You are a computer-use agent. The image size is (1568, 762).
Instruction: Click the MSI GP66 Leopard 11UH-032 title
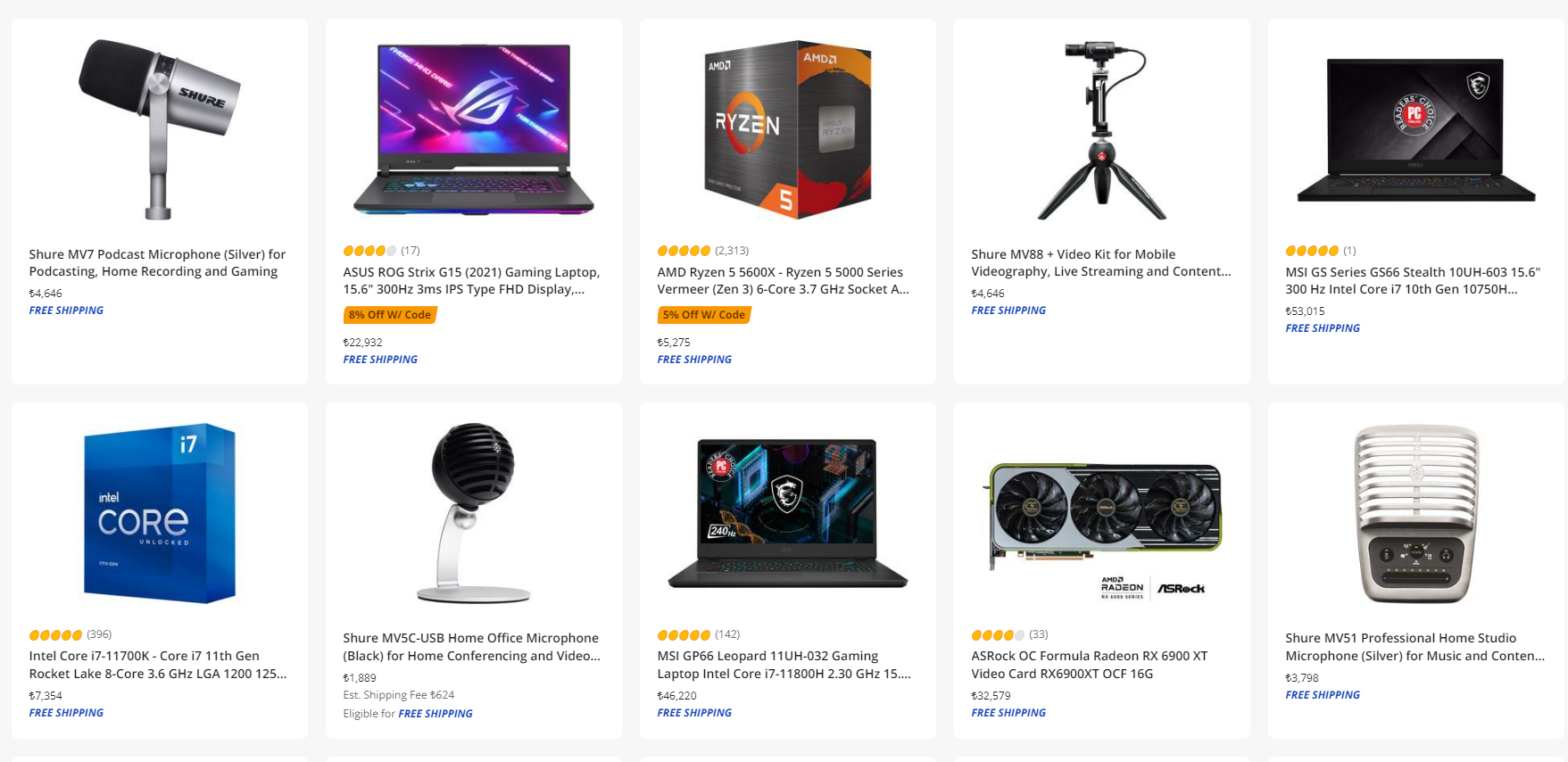coord(784,665)
